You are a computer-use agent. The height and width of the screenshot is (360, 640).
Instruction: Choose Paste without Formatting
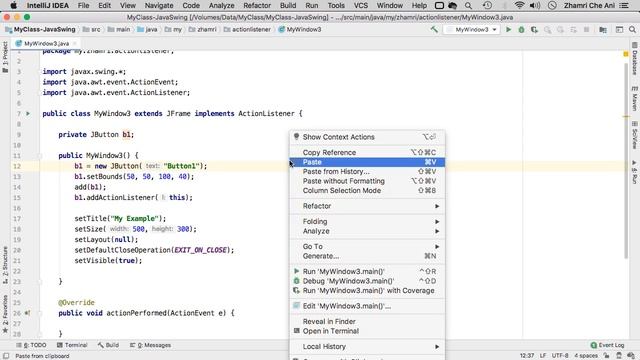pyautogui.click(x=367, y=181)
